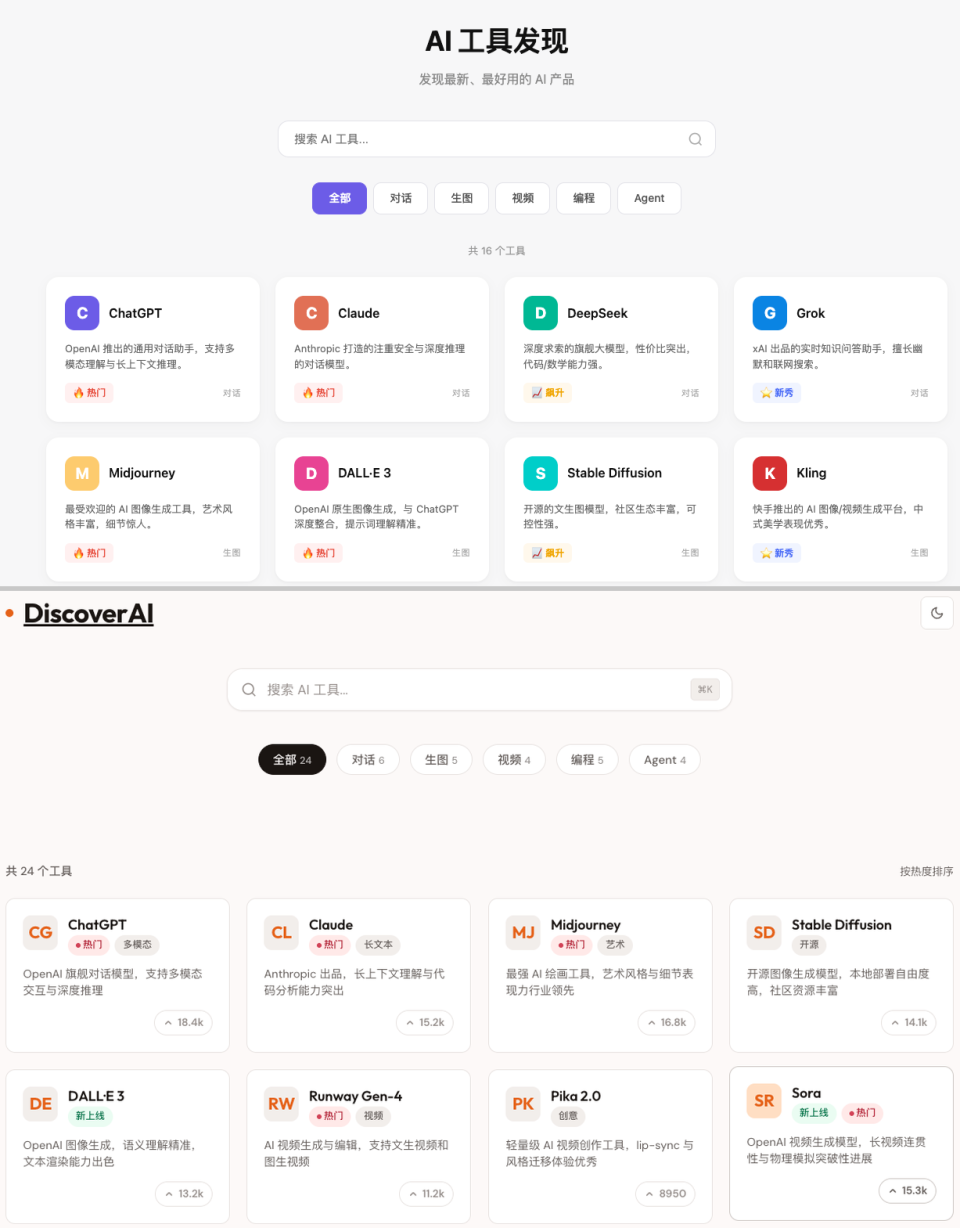
Task: Upvote Stable Diffusion with the 14.1k button
Action: coord(908,1023)
